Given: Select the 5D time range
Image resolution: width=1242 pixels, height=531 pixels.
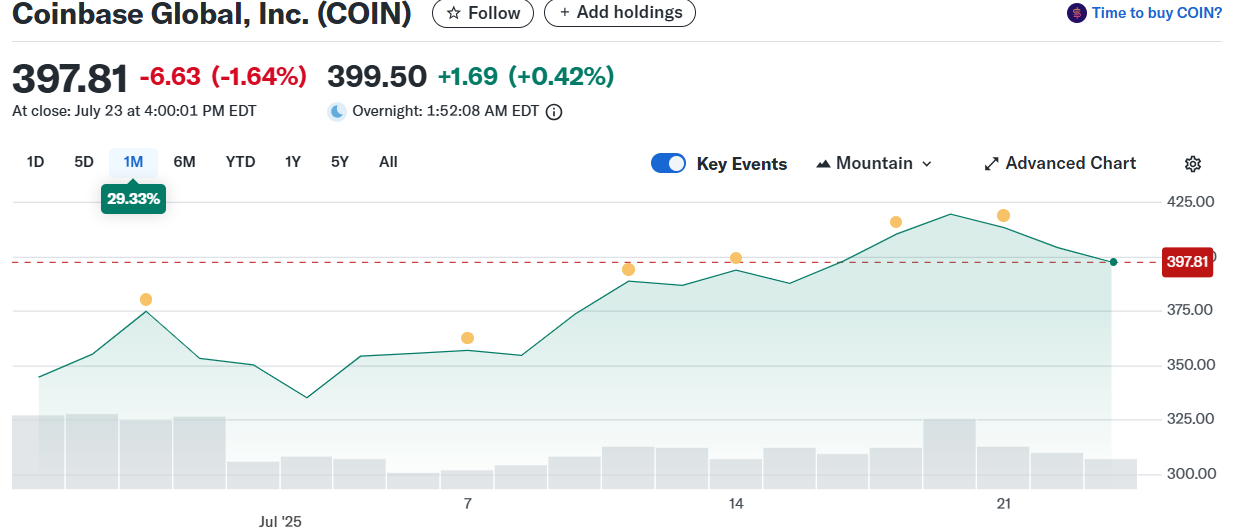Looking at the screenshot, I should tap(84, 162).
